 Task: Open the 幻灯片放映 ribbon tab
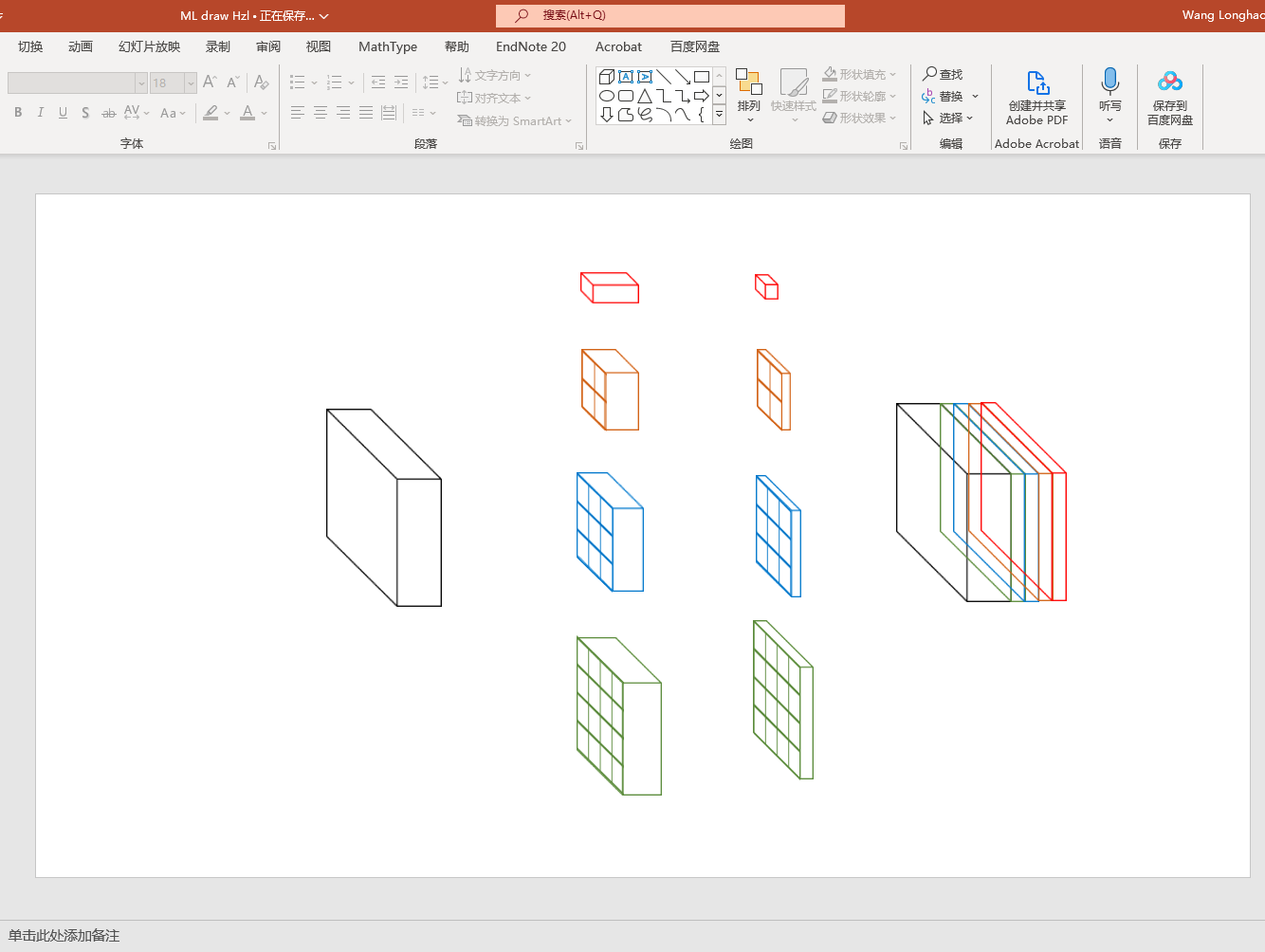pos(149,46)
